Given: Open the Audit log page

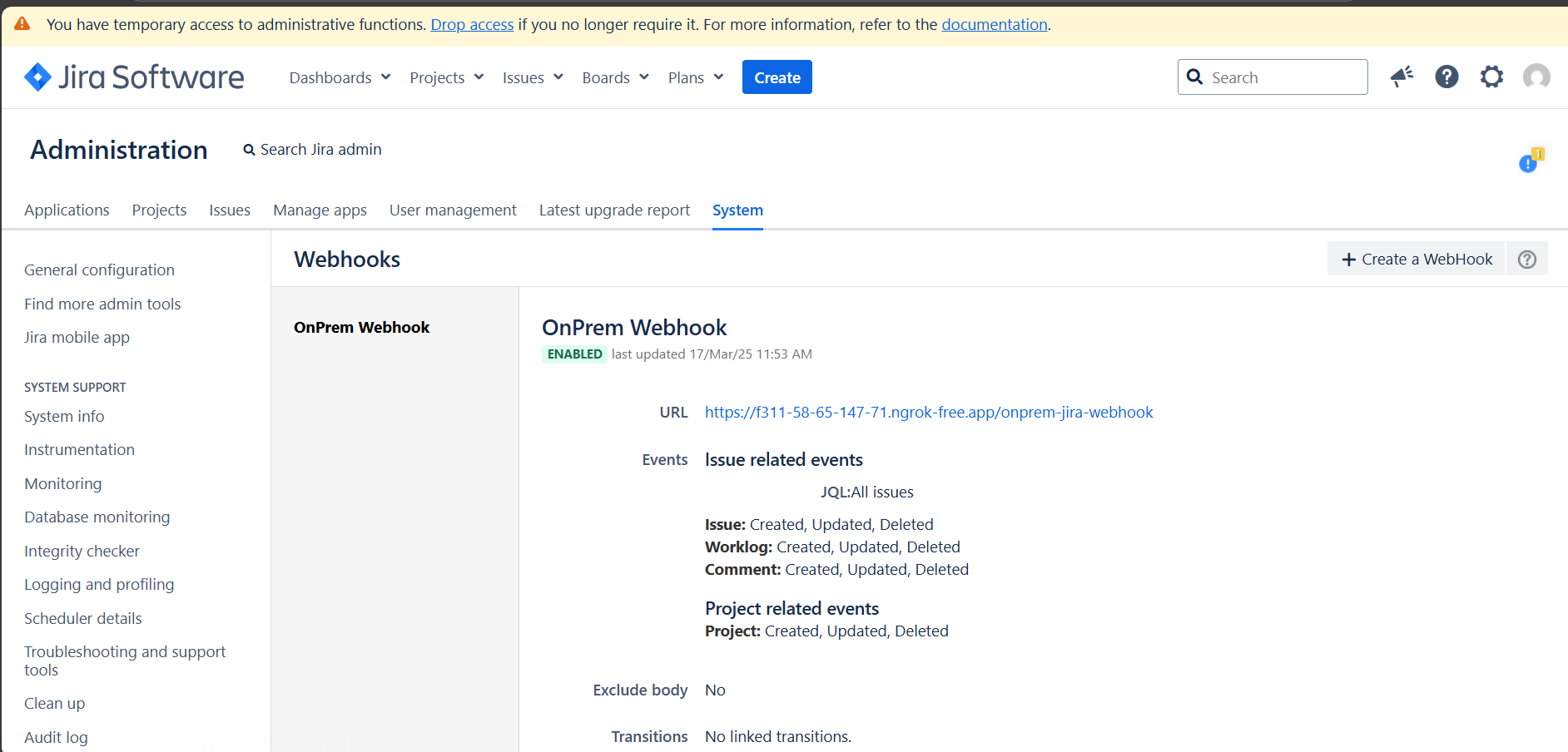Looking at the screenshot, I should 56,737.
